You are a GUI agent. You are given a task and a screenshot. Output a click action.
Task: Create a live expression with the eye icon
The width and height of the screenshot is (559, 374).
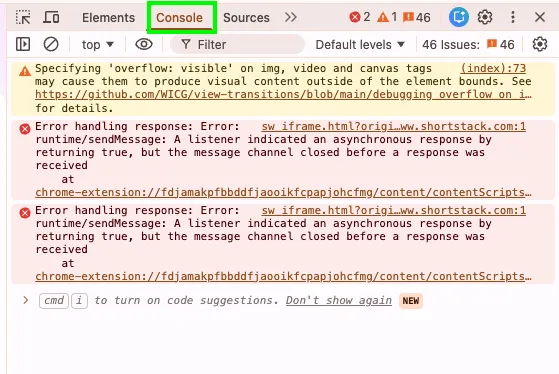tap(144, 44)
